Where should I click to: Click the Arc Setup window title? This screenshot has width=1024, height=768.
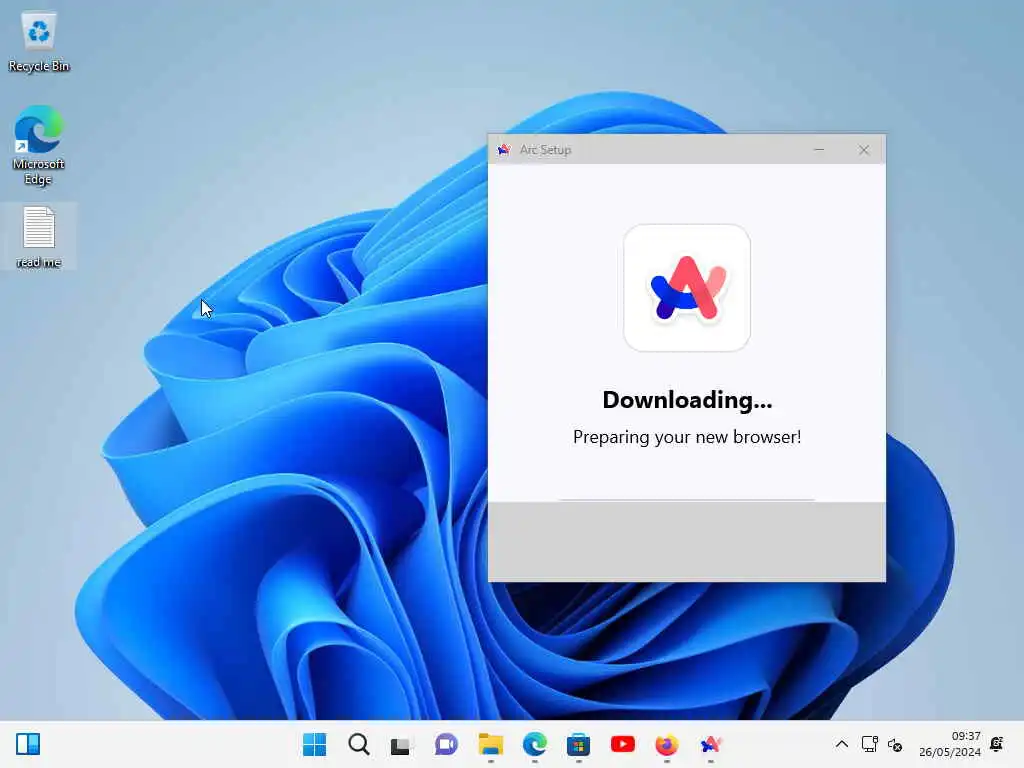tap(545, 150)
